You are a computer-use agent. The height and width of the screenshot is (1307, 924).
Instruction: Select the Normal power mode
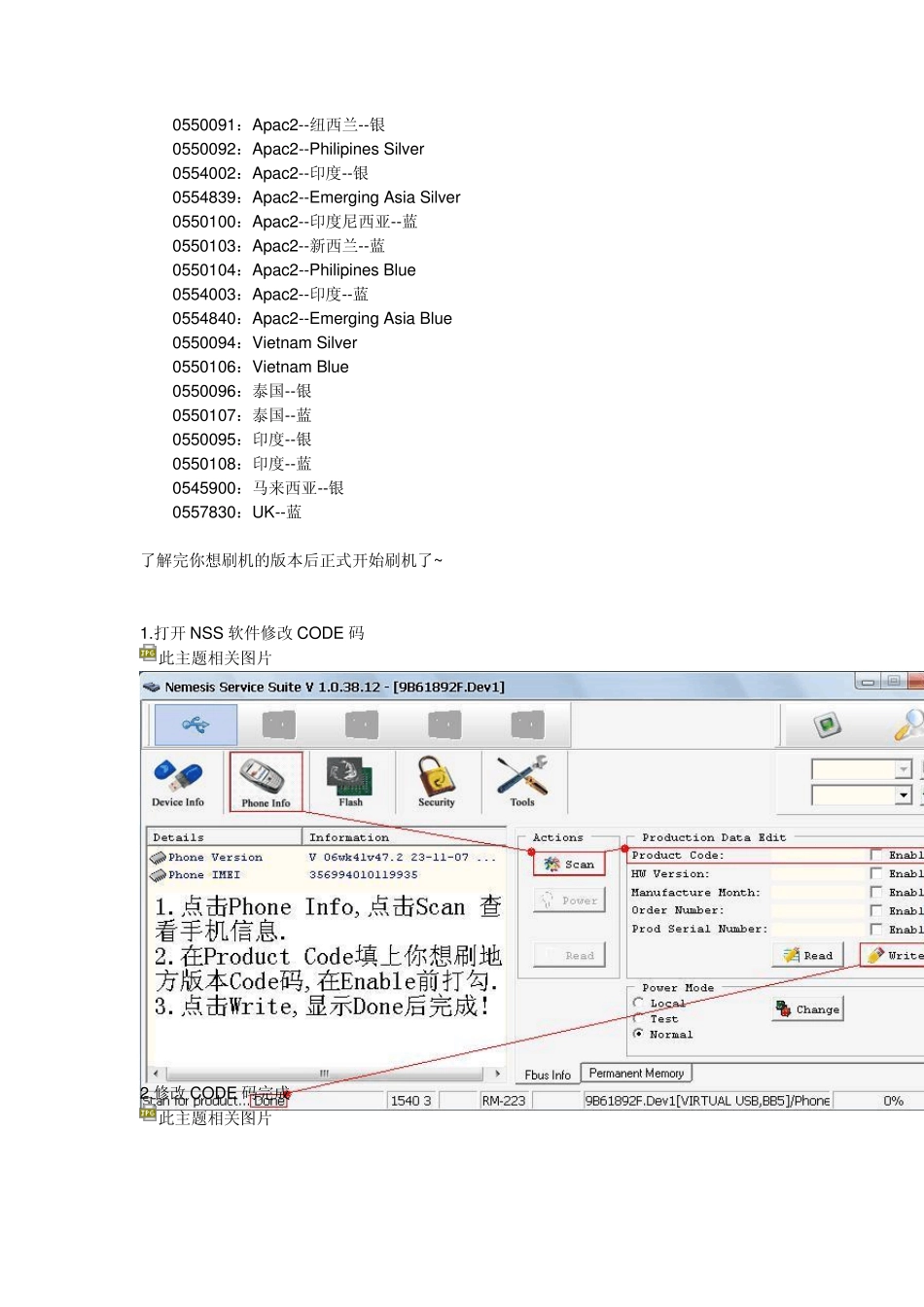pyautogui.click(x=638, y=1034)
